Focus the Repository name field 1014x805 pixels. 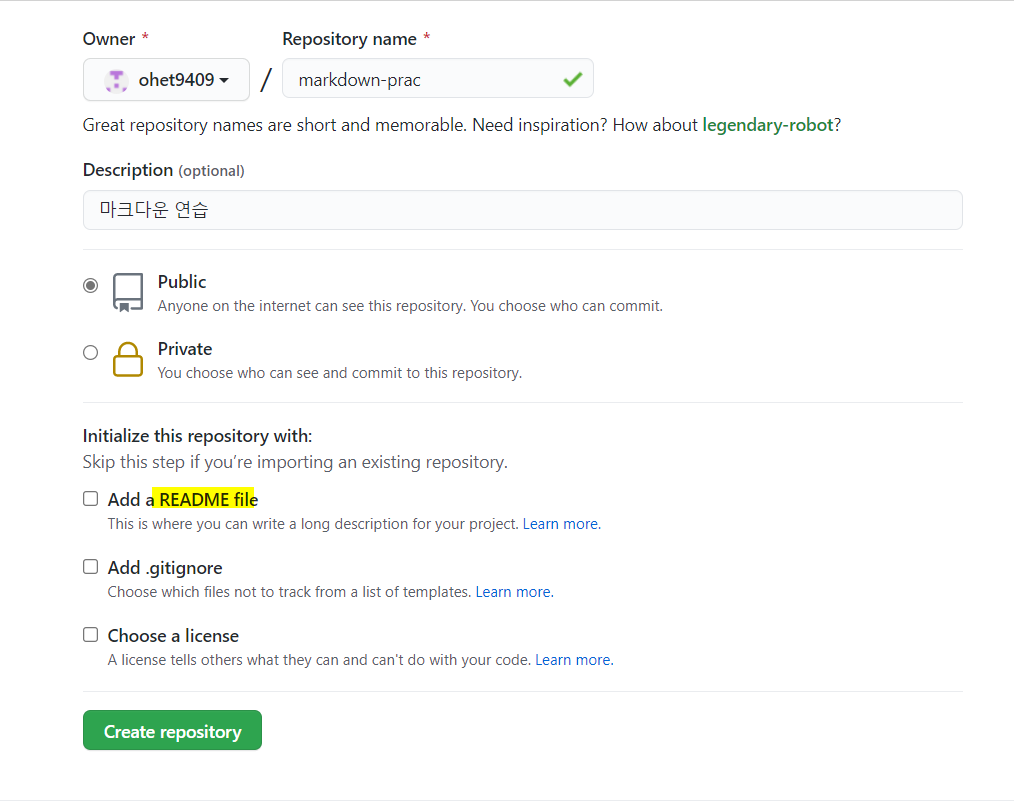pyautogui.click(x=438, y=79)
